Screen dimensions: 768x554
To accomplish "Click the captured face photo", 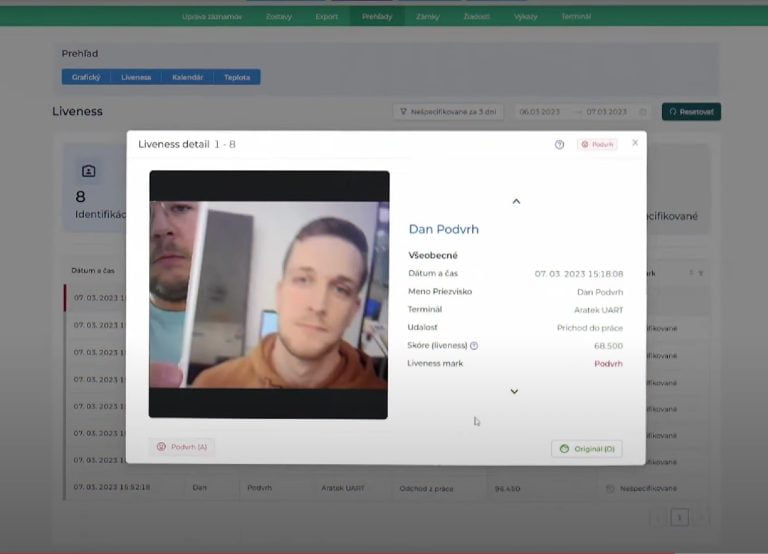I will (269, 294).
